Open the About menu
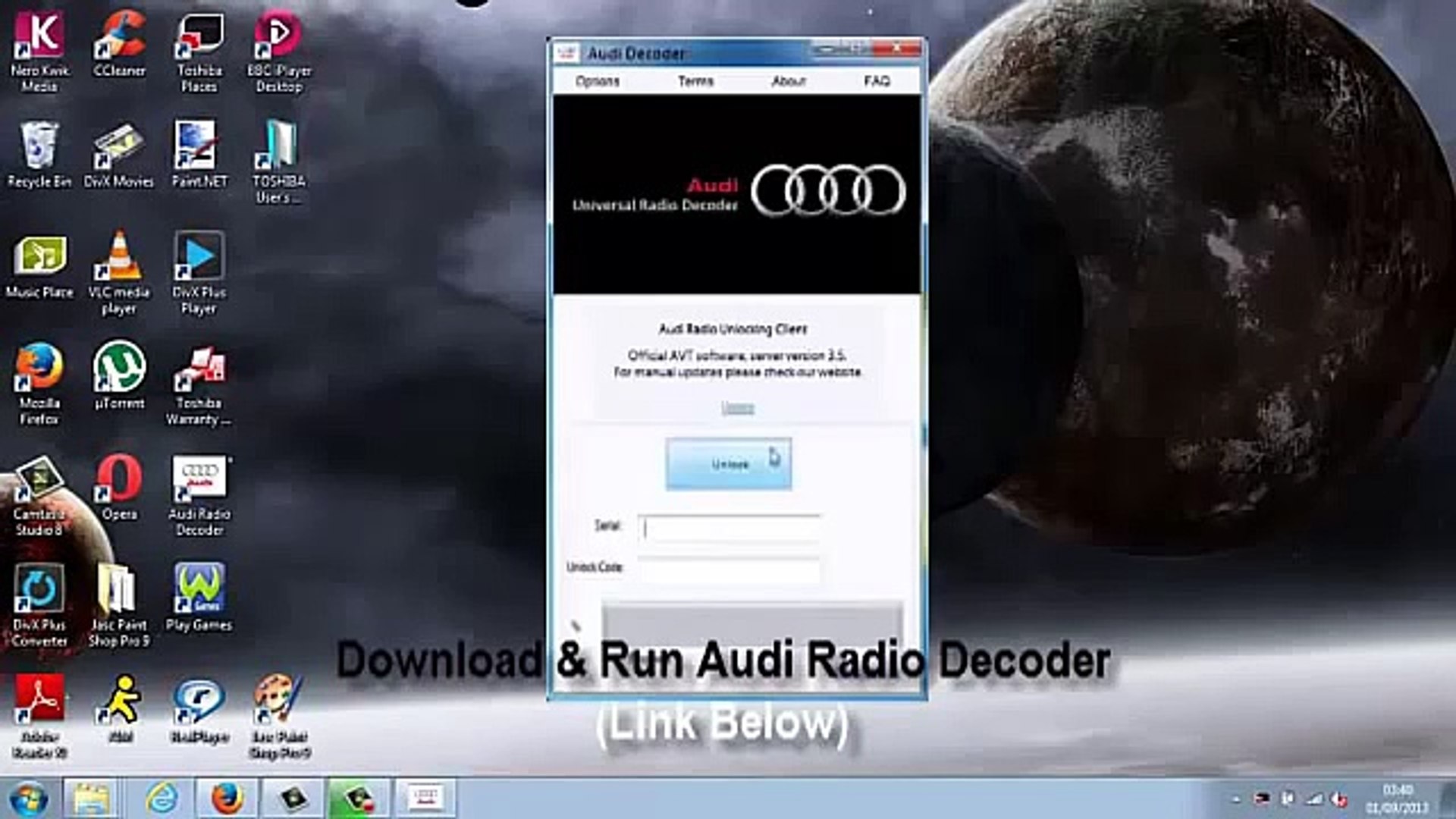1456x819 pixels. point(788,80)
